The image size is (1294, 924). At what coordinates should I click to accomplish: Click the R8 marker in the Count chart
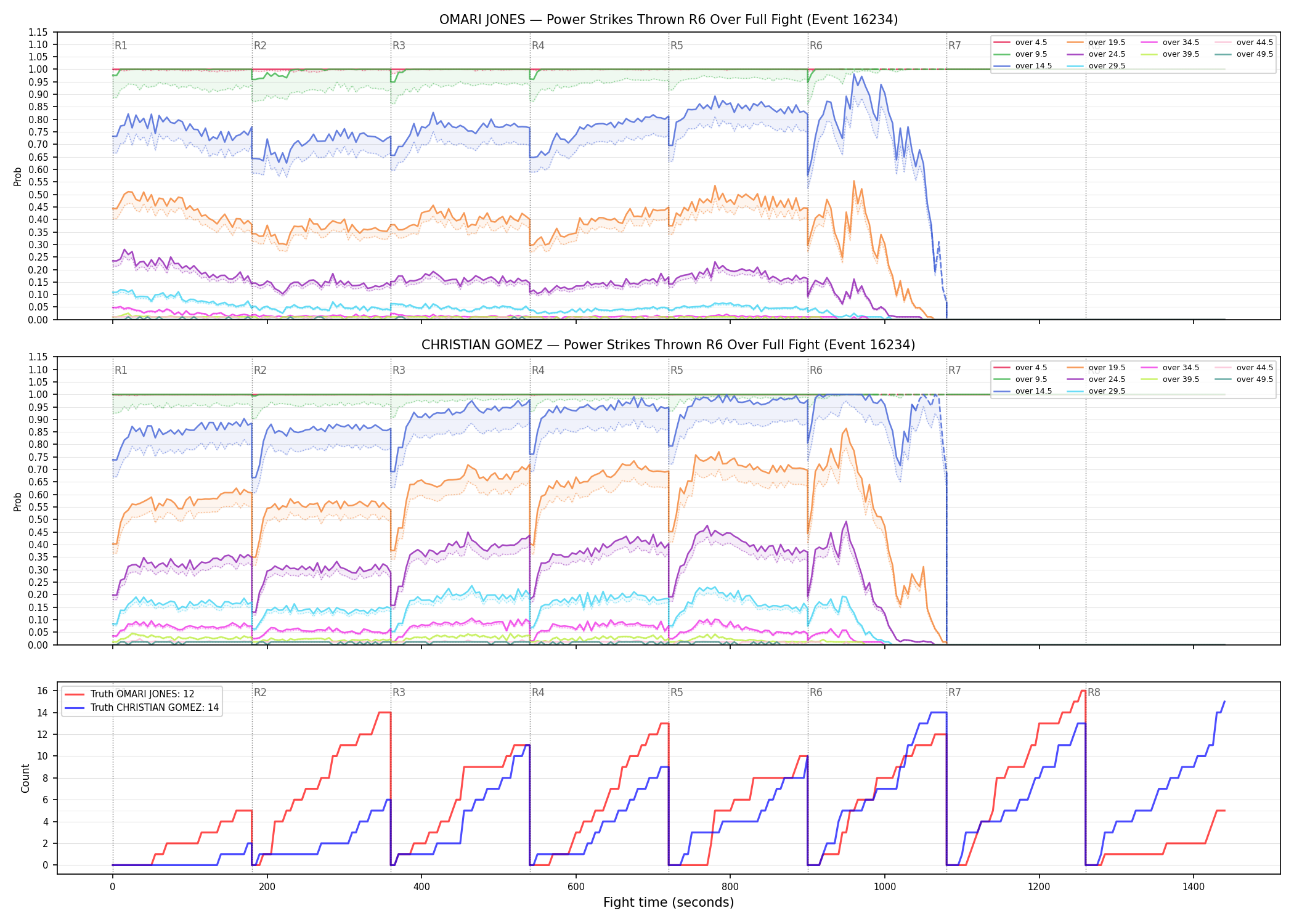coord(1094,692)
